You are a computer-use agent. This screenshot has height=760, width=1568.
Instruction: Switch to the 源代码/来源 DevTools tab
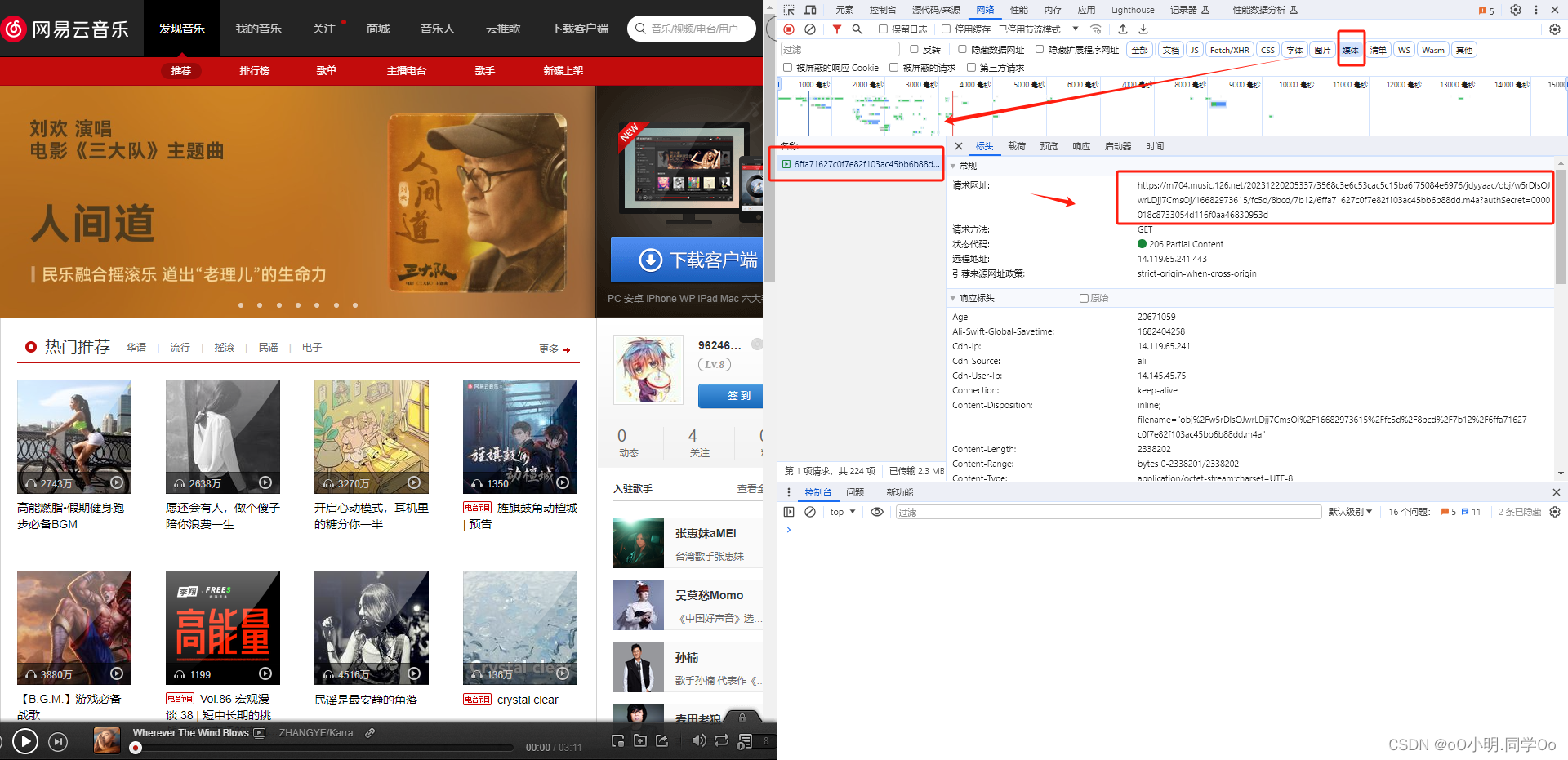coord(936,10)
